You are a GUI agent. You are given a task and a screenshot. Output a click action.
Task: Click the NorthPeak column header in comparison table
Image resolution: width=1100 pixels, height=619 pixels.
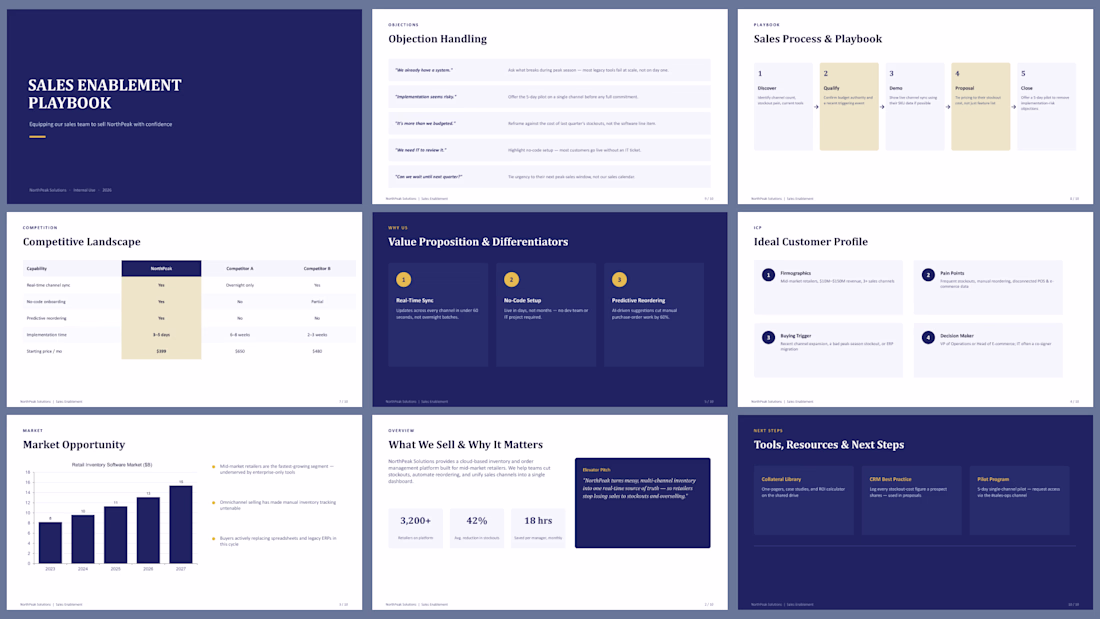[x=161, y=268]
